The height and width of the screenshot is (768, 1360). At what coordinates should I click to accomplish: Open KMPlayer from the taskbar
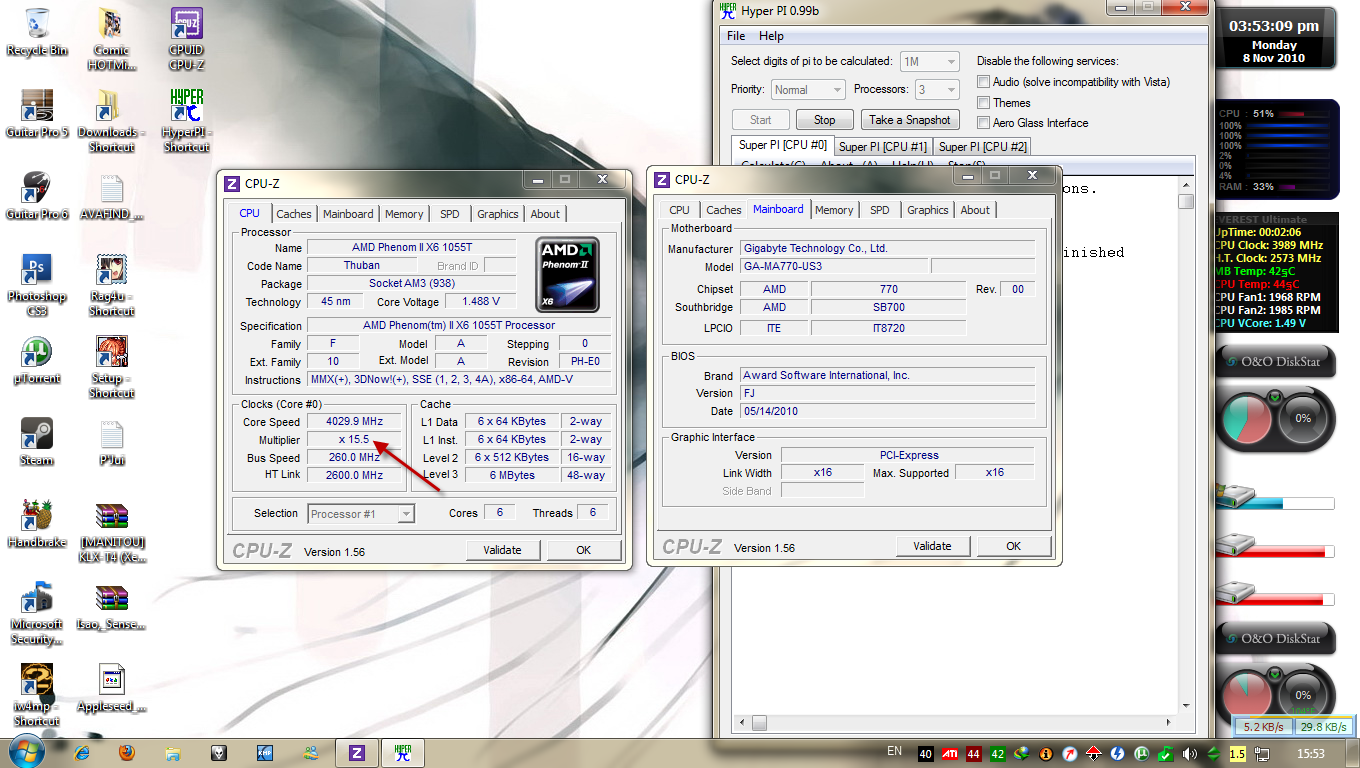point(265,752)
